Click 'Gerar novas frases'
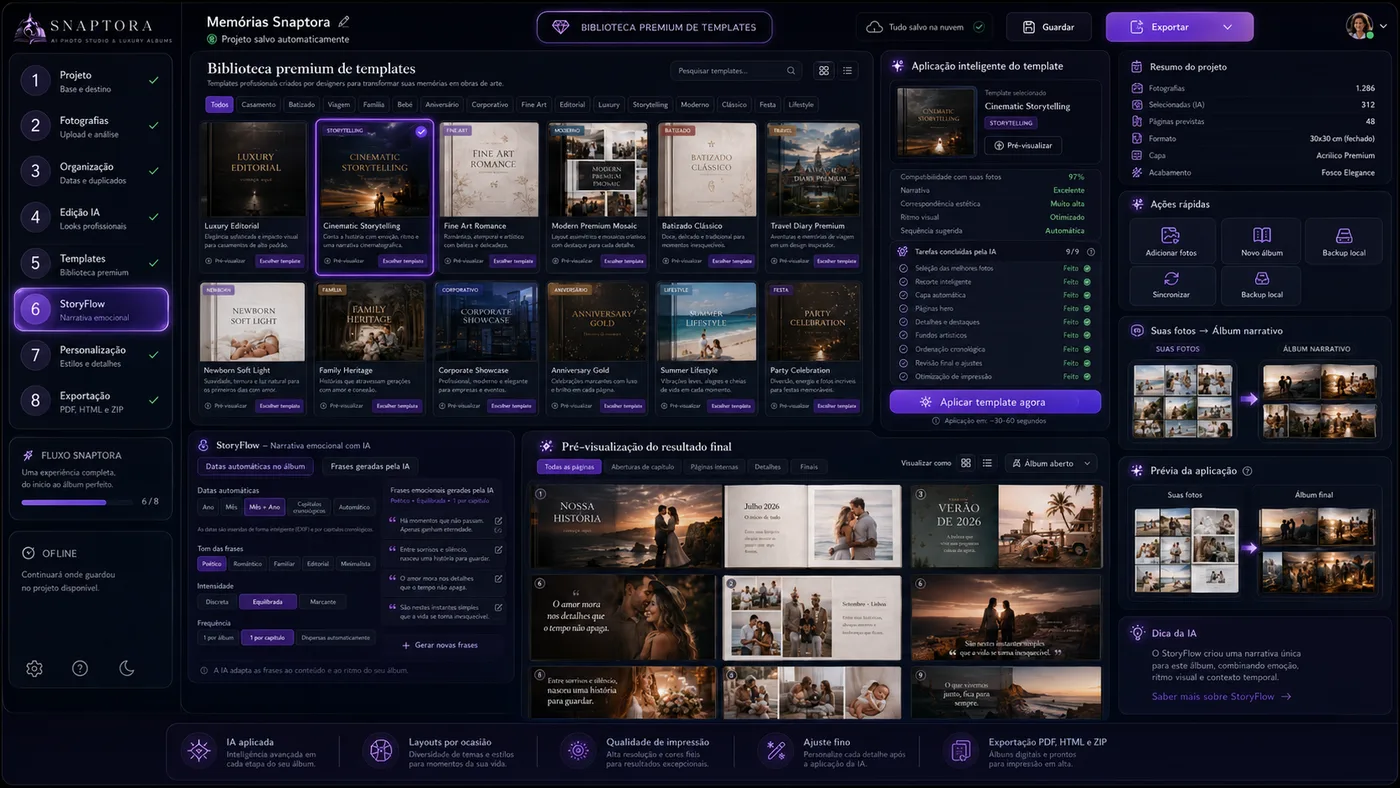 click(x=439, y=645)
